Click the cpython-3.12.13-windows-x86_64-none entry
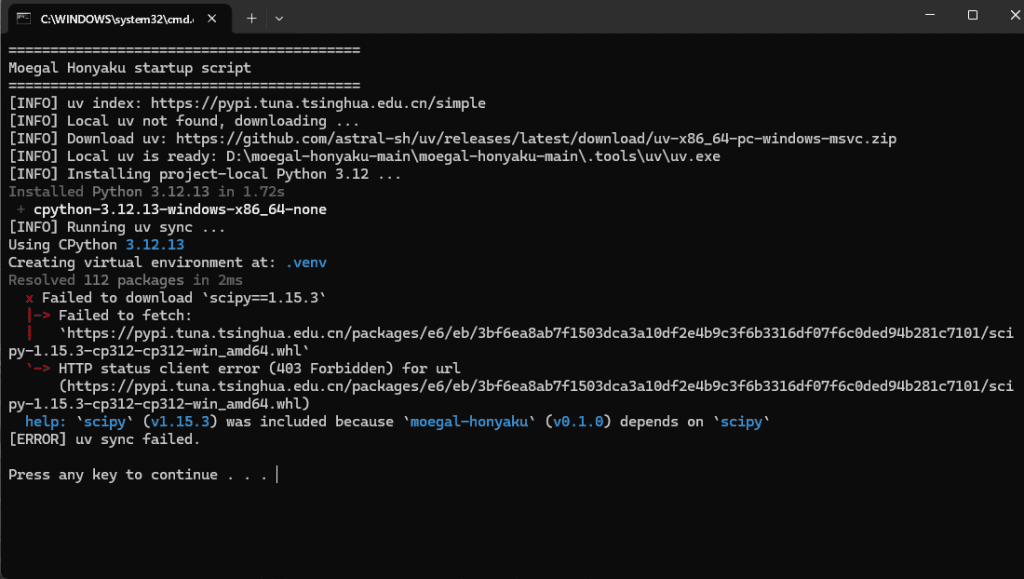 [180, 210]
